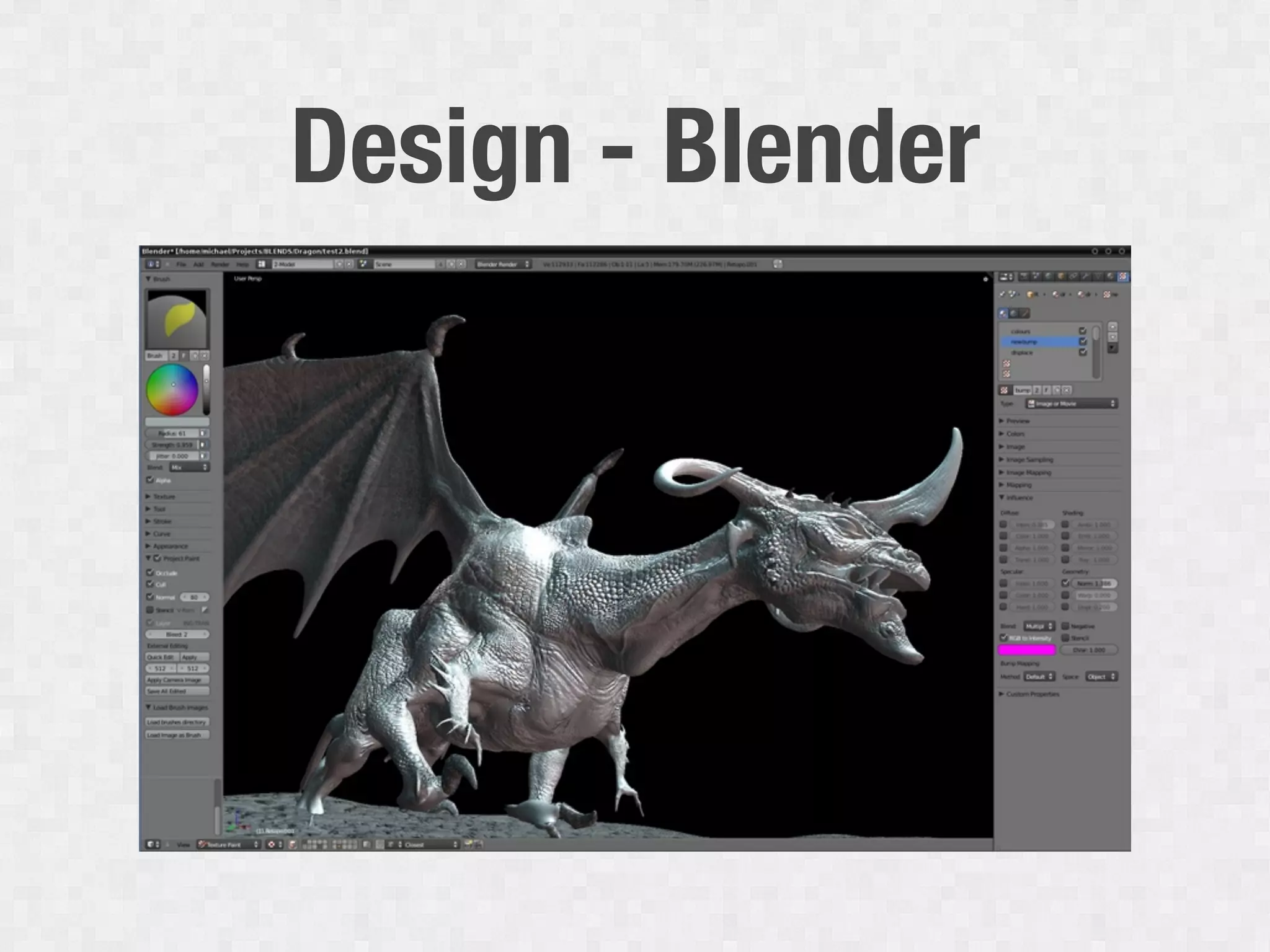
Task: Open texture slot specials menu arrow
Action: coord(1112,348)
